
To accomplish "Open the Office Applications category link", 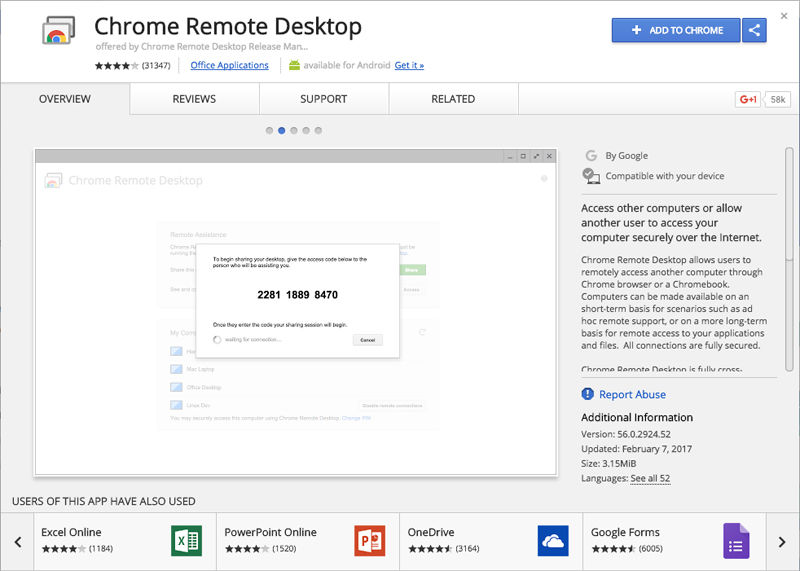I will coord(229,65).
